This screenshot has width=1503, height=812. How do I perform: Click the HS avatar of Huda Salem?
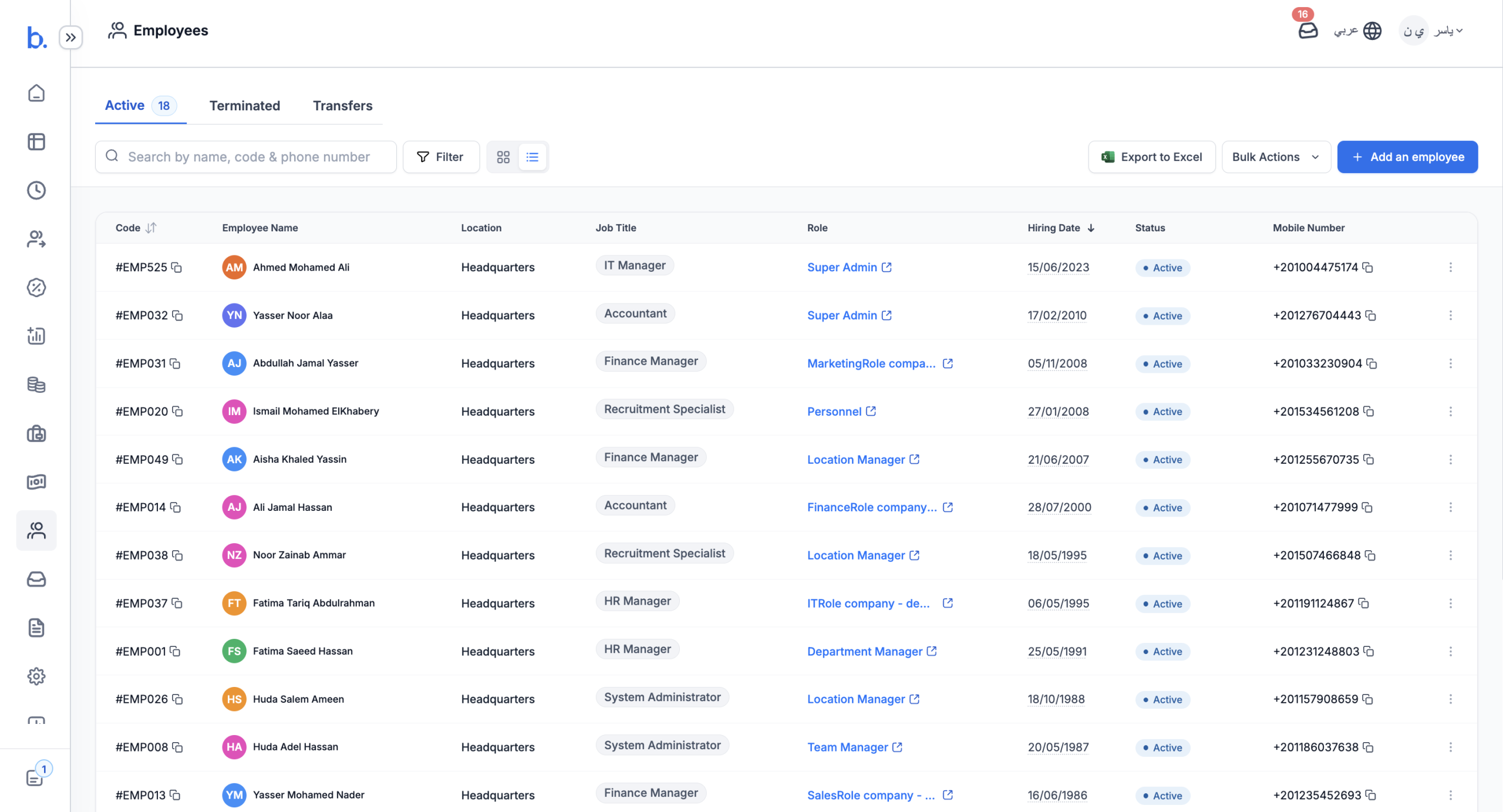click(234, 699)
